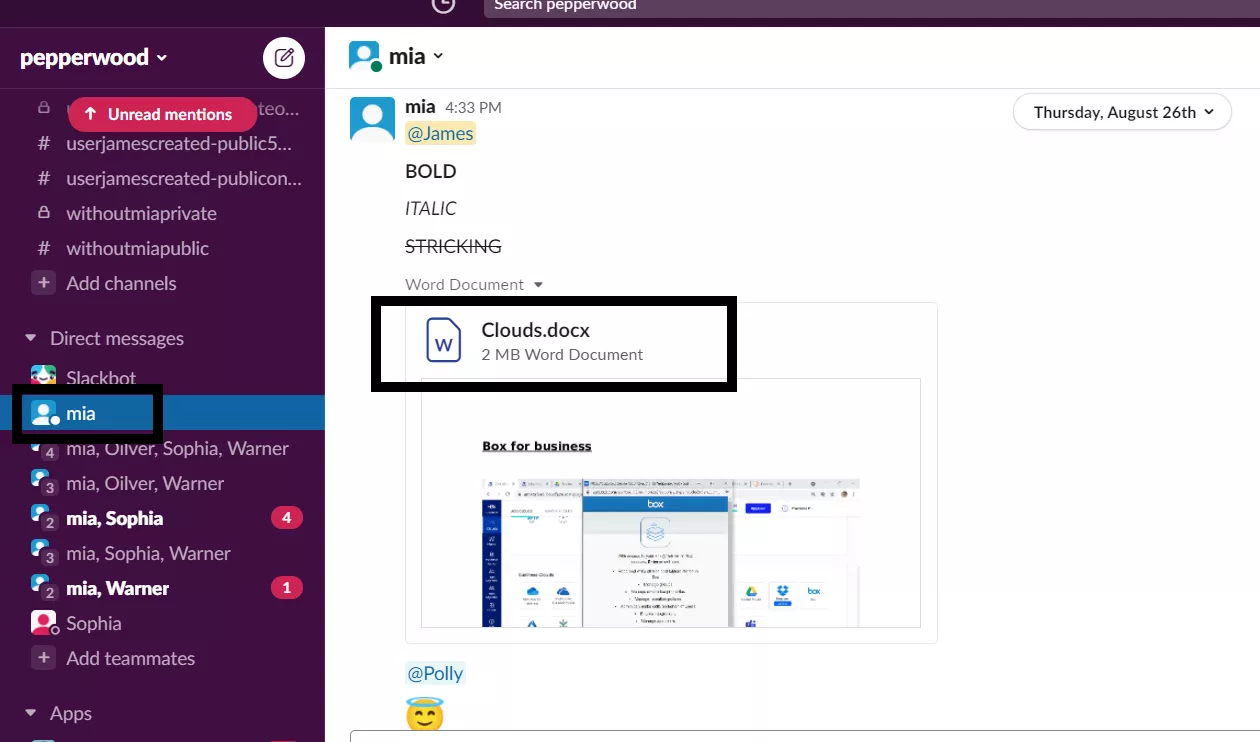Open the Sophia direct message
Image resolution: width=1260 pixels, height=742 pixels.
point(94,623)
